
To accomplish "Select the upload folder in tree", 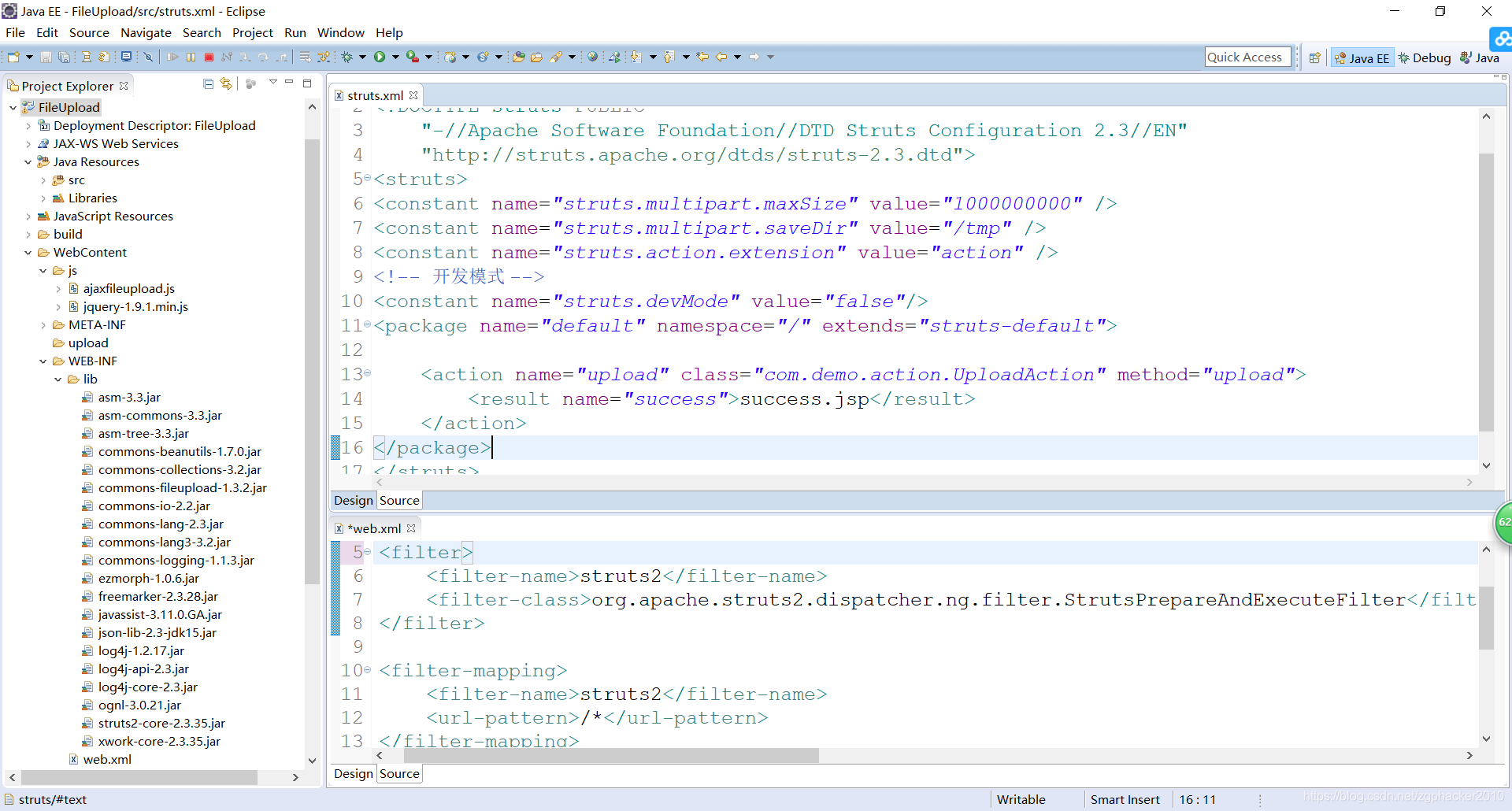I will click(88, 343).
